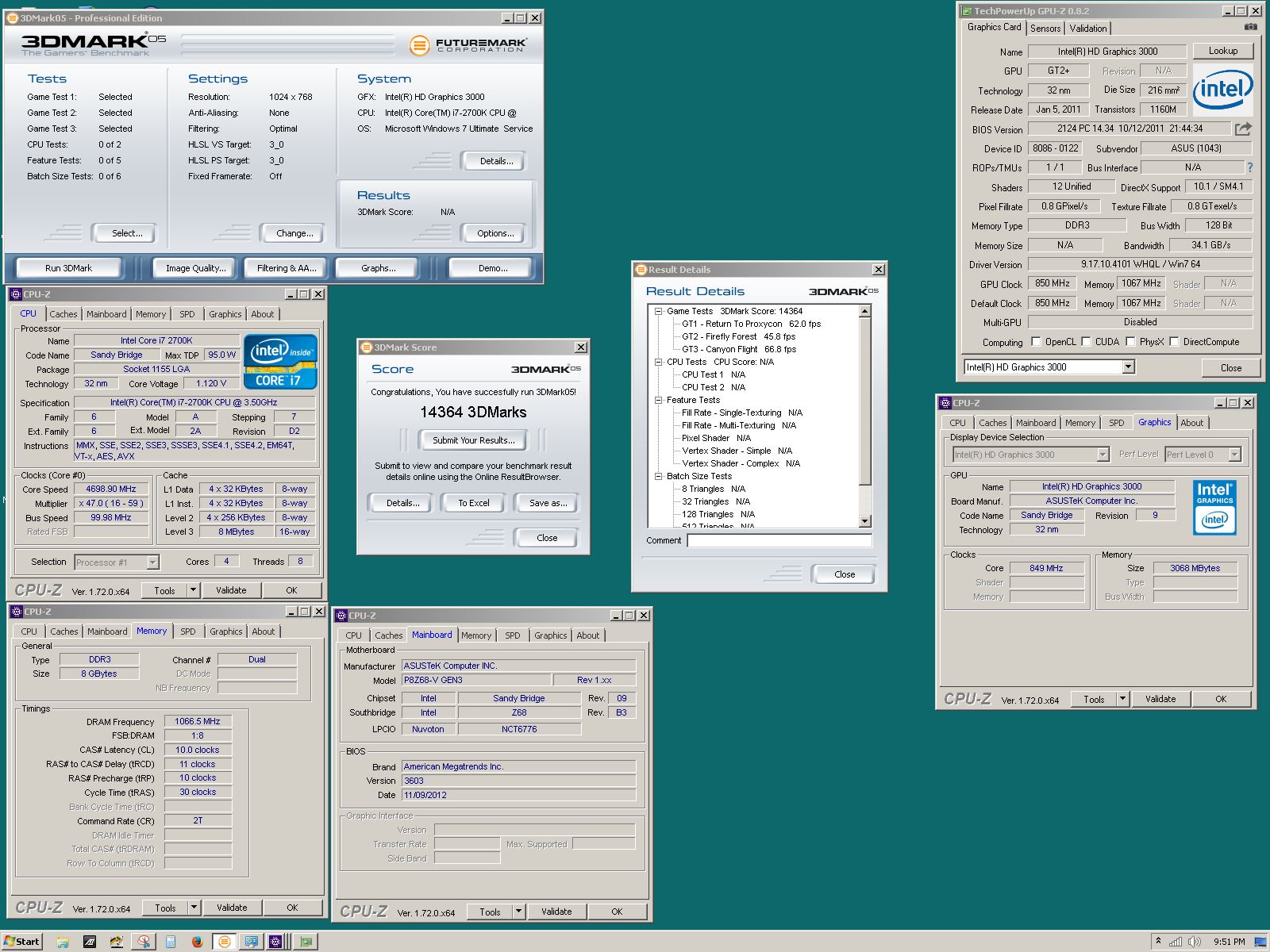
Task: Click the 3DMark Score dialog title icon
Action: pyautogui.click(x=366, y=347)
